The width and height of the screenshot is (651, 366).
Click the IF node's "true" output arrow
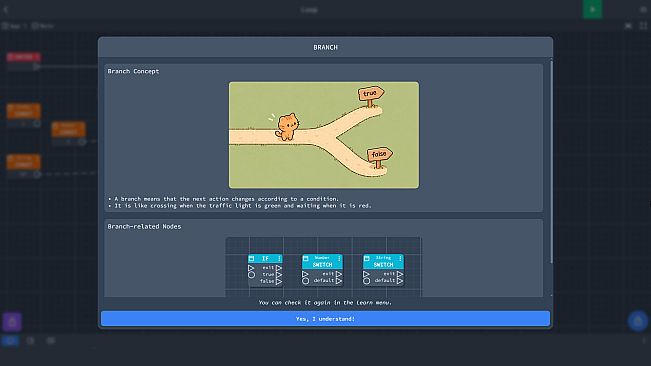point(279,274)
